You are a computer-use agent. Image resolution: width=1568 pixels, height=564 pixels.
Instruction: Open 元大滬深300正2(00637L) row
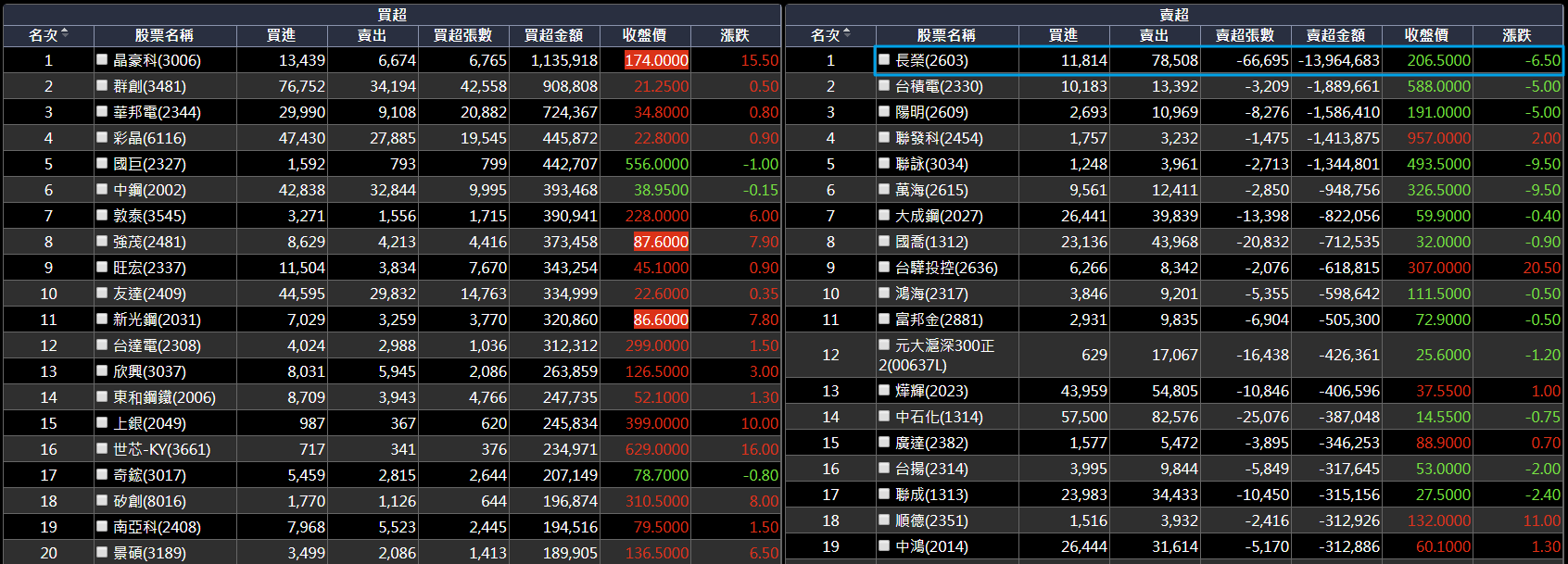[x=1174, y=355]
